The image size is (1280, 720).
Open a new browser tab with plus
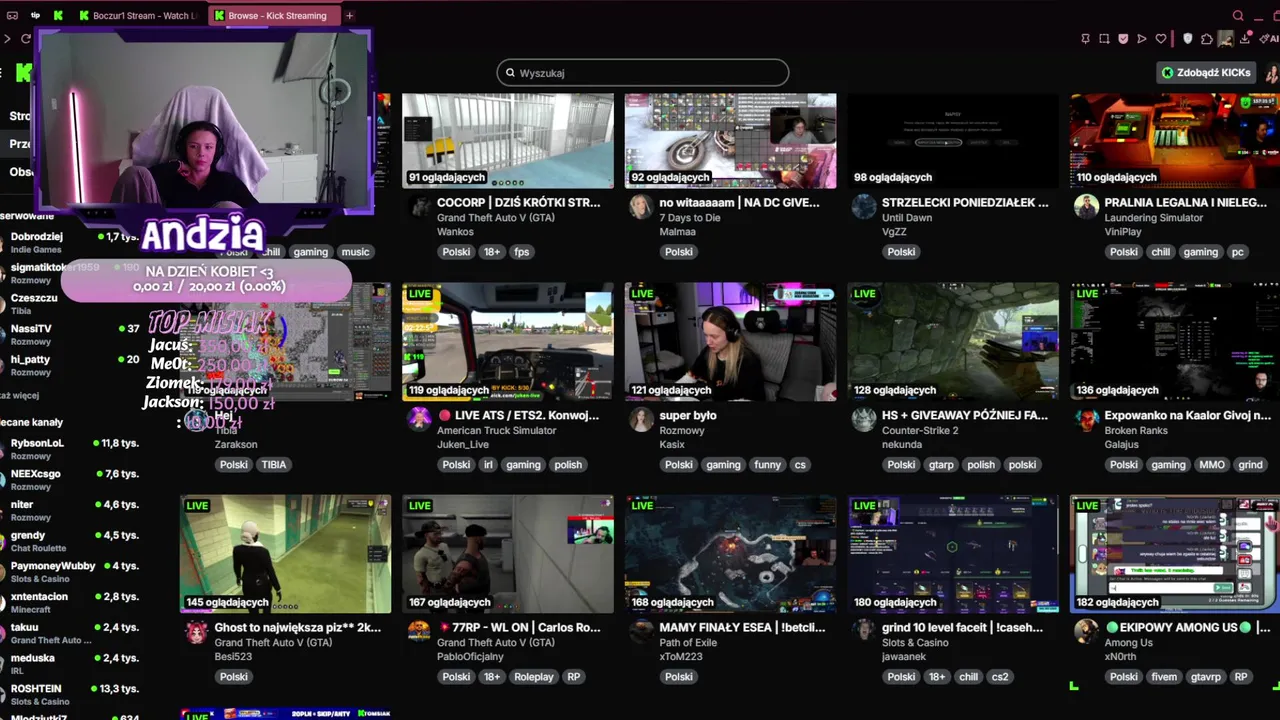349,16
